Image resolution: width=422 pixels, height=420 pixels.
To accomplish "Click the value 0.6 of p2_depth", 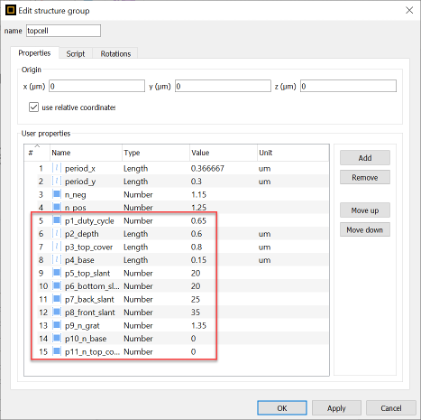I will pos(196,234).
